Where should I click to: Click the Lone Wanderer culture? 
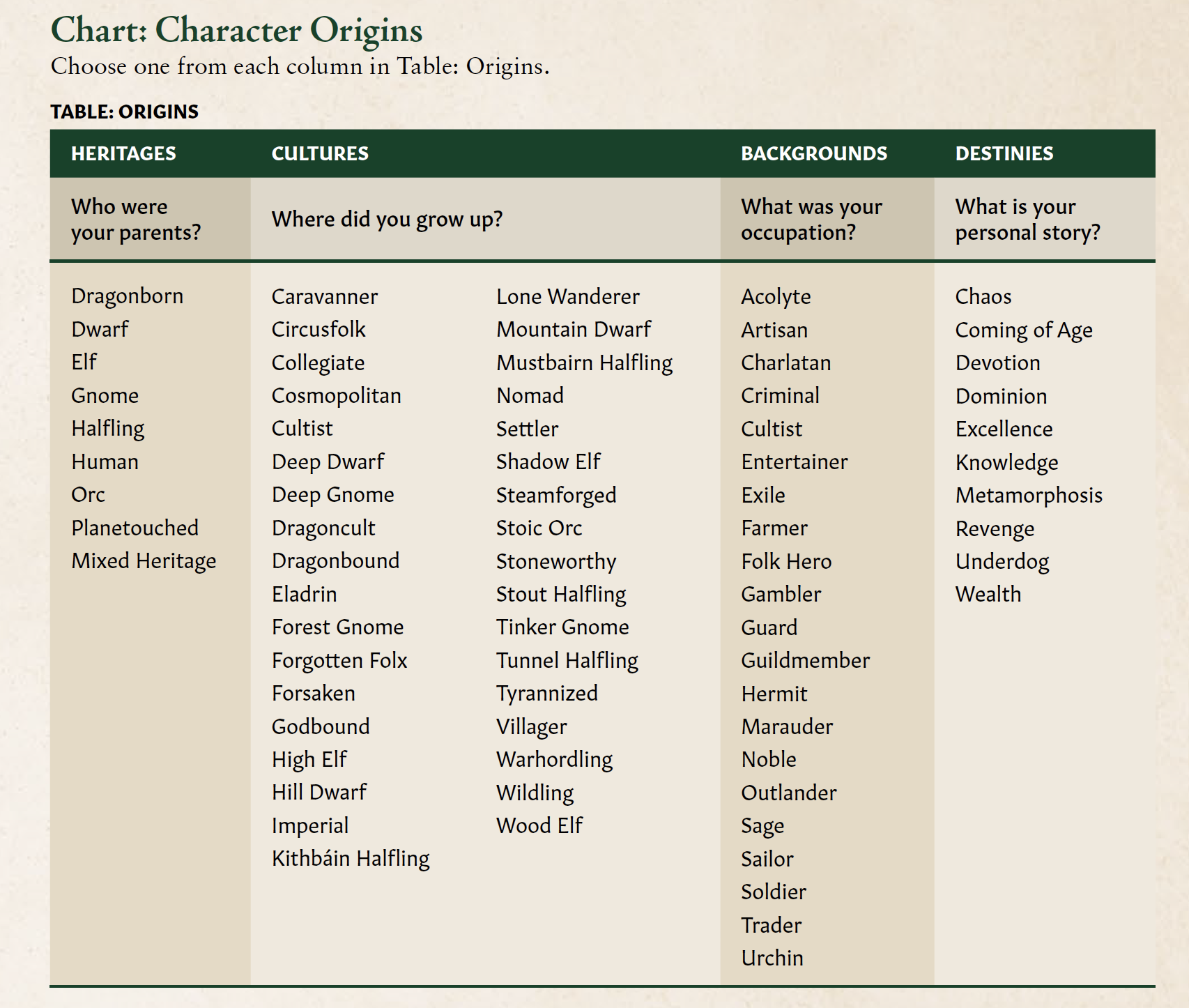point(567,296)
